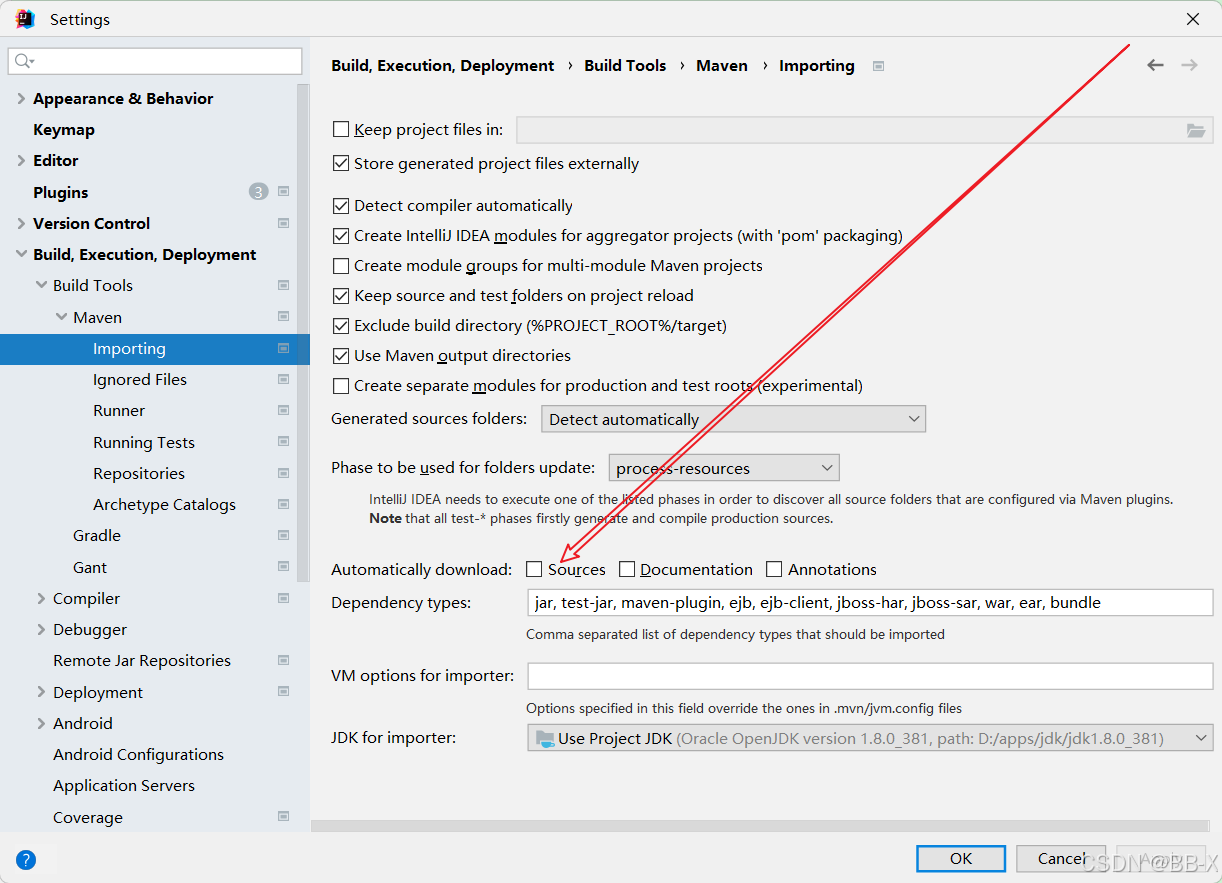Click the project icon next to Maven
1222x883 pixels.
pos(284,317)
